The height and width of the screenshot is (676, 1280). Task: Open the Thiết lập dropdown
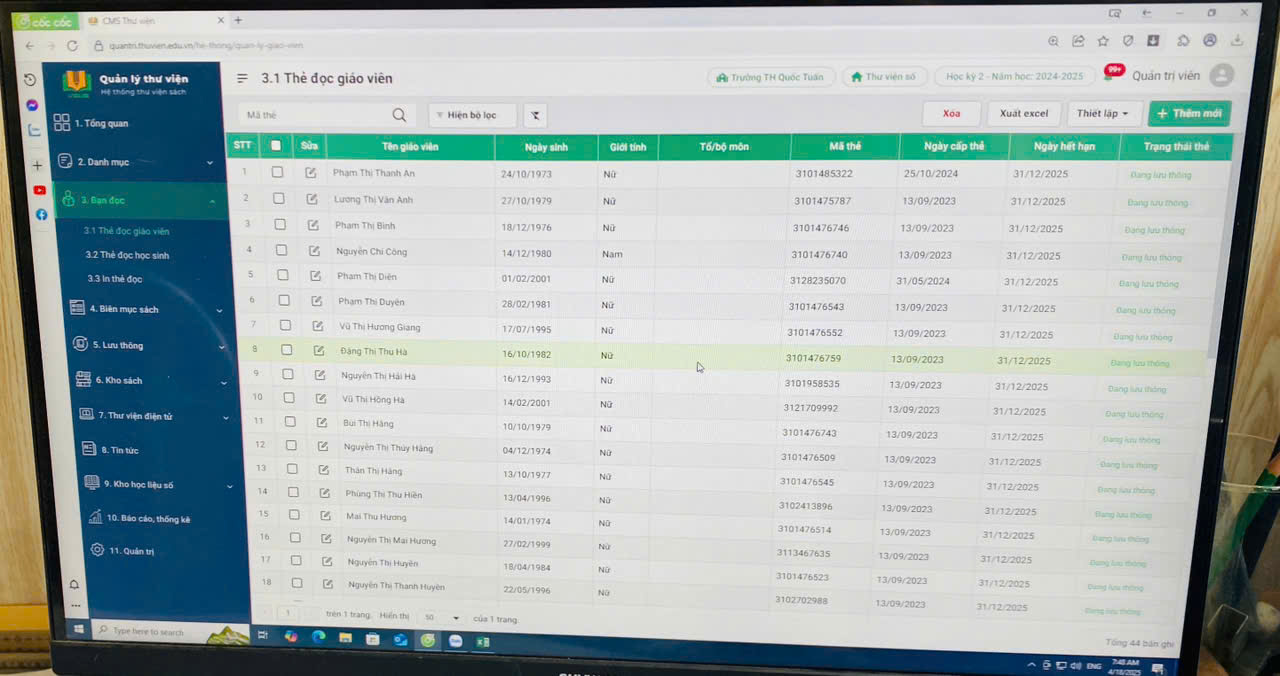(x=1104, y=114)
